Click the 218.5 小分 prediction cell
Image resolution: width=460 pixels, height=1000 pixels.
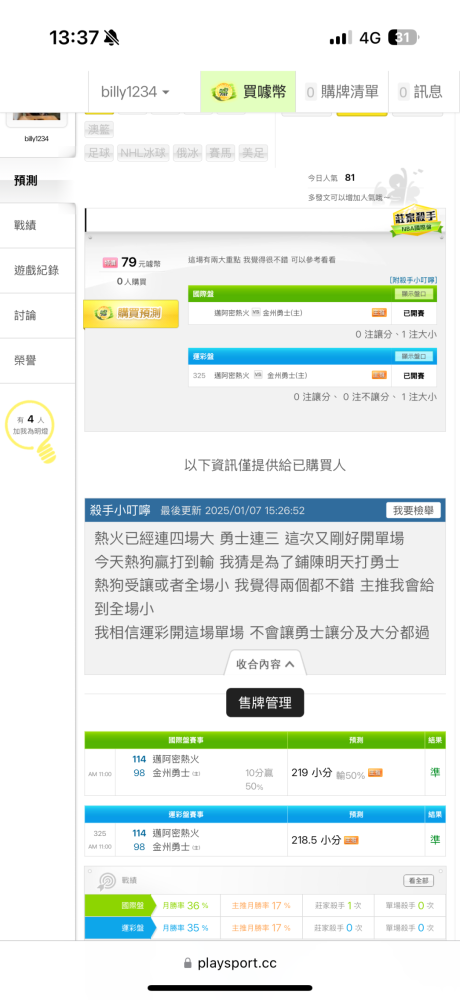click(357, 840)
